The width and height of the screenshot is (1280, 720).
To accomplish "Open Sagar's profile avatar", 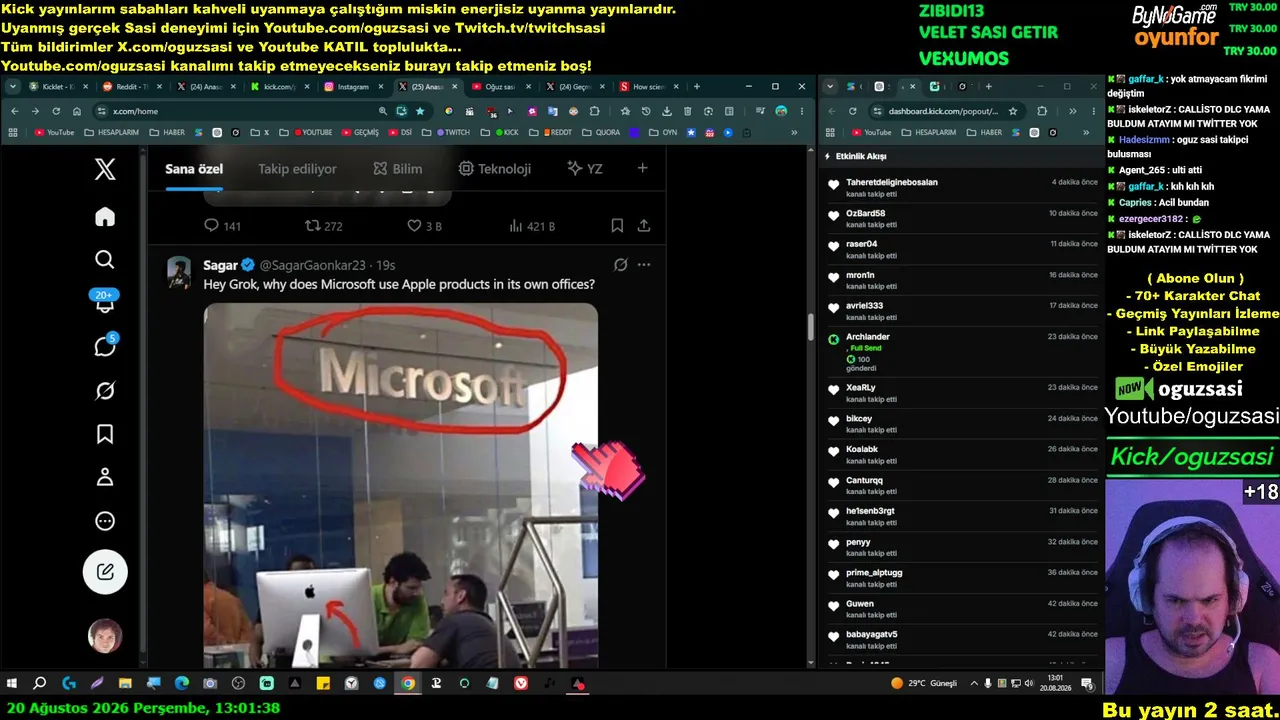I will point(179,272).
